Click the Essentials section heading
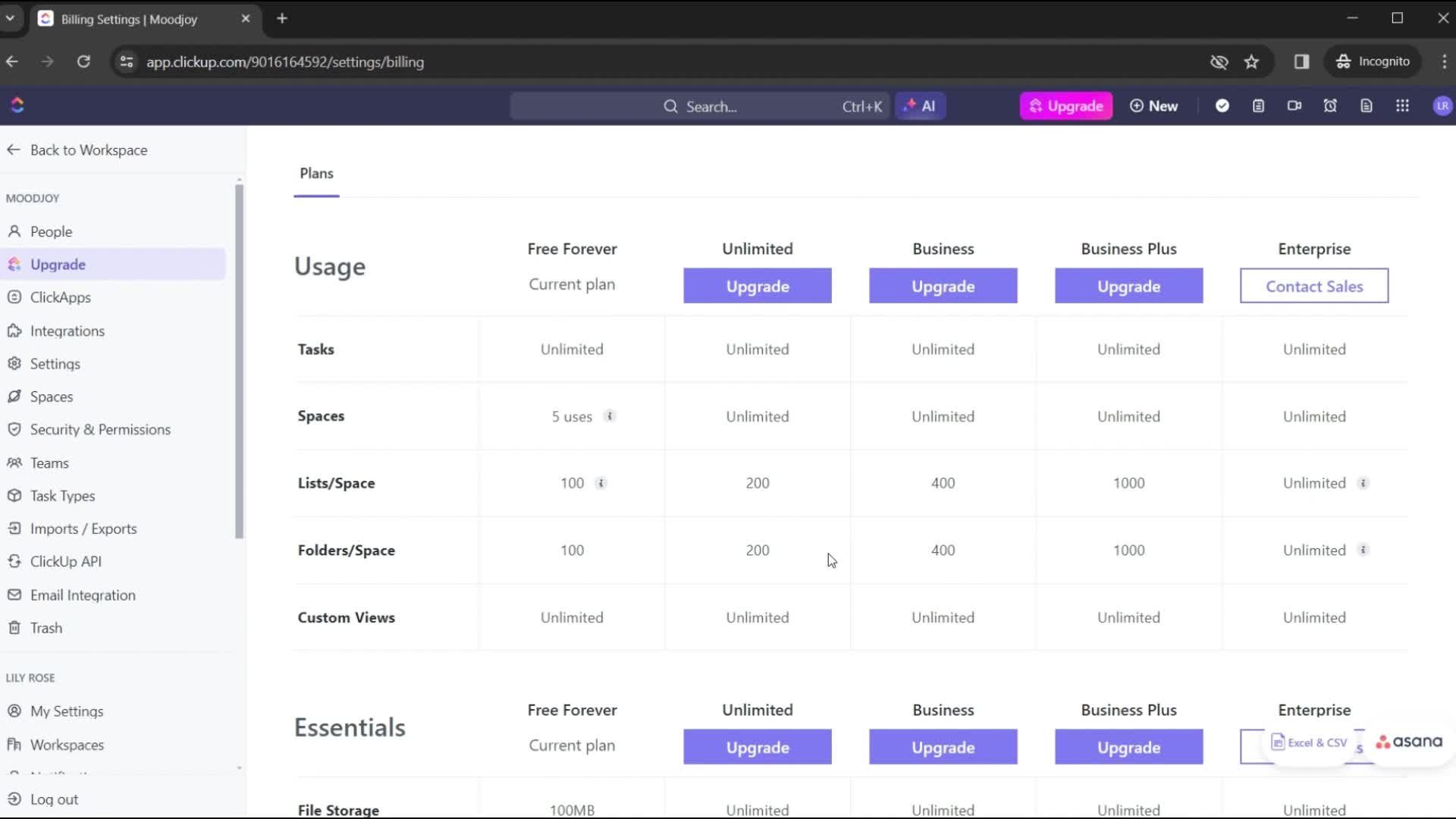The image size is (1456, 819). coord(350,728)
